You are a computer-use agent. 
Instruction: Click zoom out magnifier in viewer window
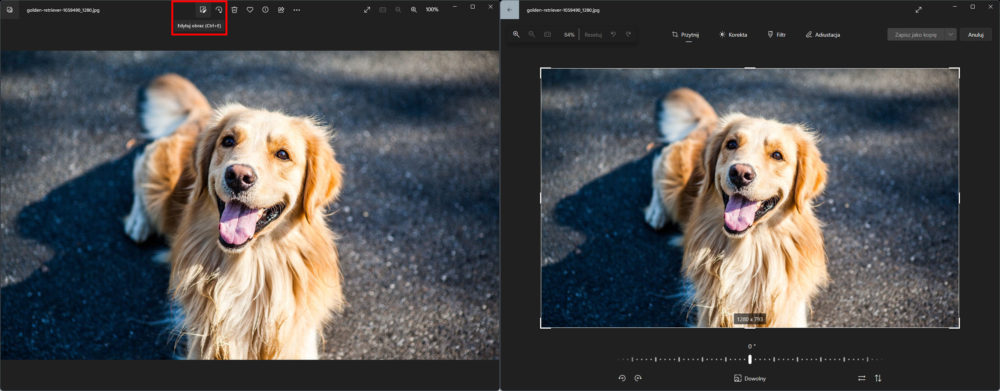point(398,10)
